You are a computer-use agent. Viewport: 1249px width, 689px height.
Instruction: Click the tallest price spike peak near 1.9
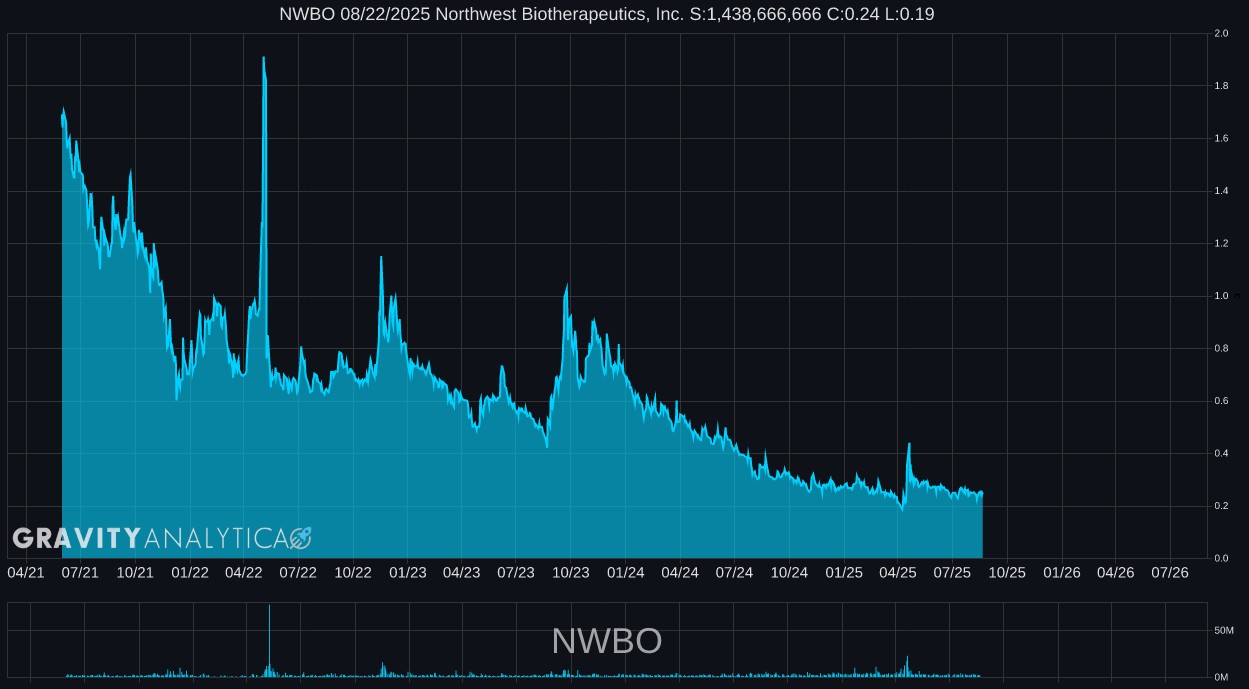pos(263,58)
